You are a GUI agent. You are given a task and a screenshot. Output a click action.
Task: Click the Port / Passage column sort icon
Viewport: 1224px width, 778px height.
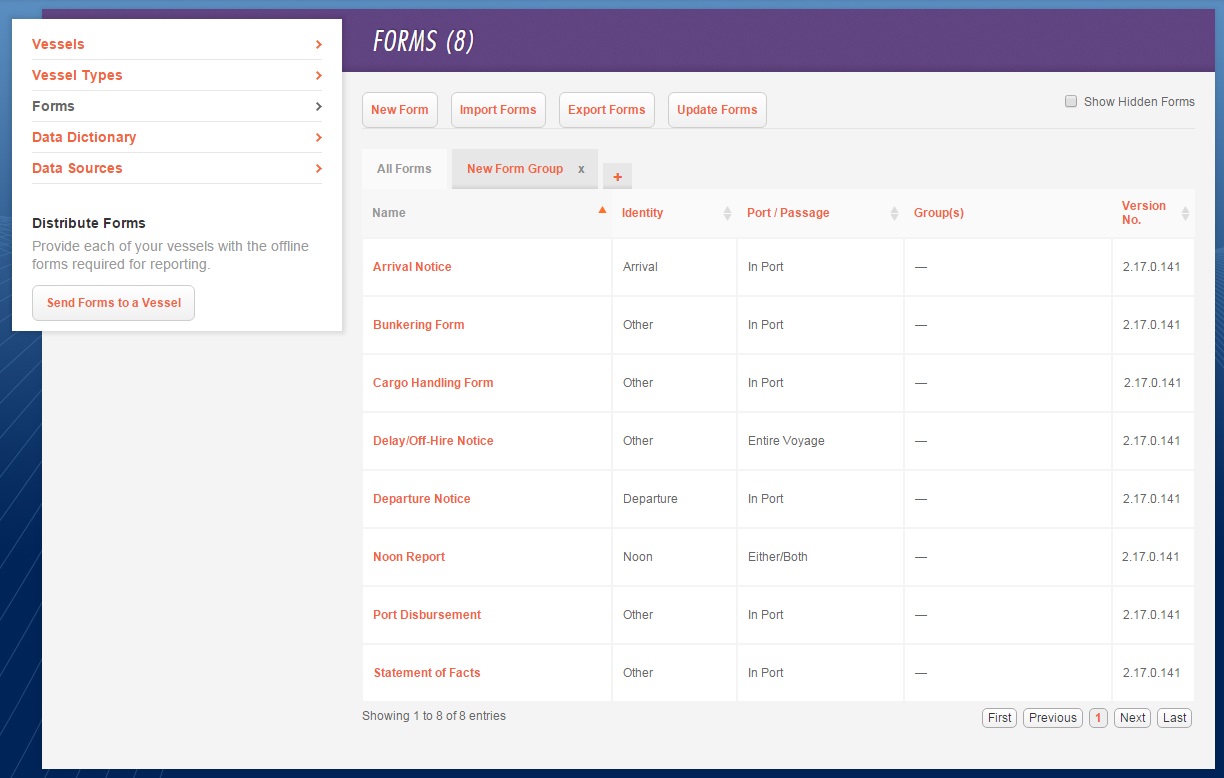click(895, 213)
